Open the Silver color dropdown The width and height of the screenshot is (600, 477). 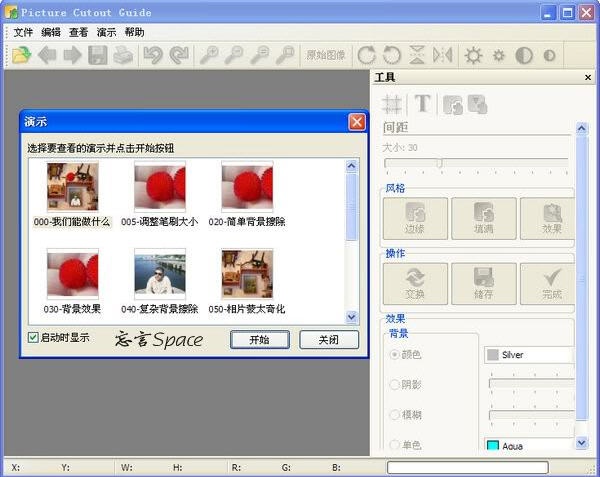coord(528,354)
